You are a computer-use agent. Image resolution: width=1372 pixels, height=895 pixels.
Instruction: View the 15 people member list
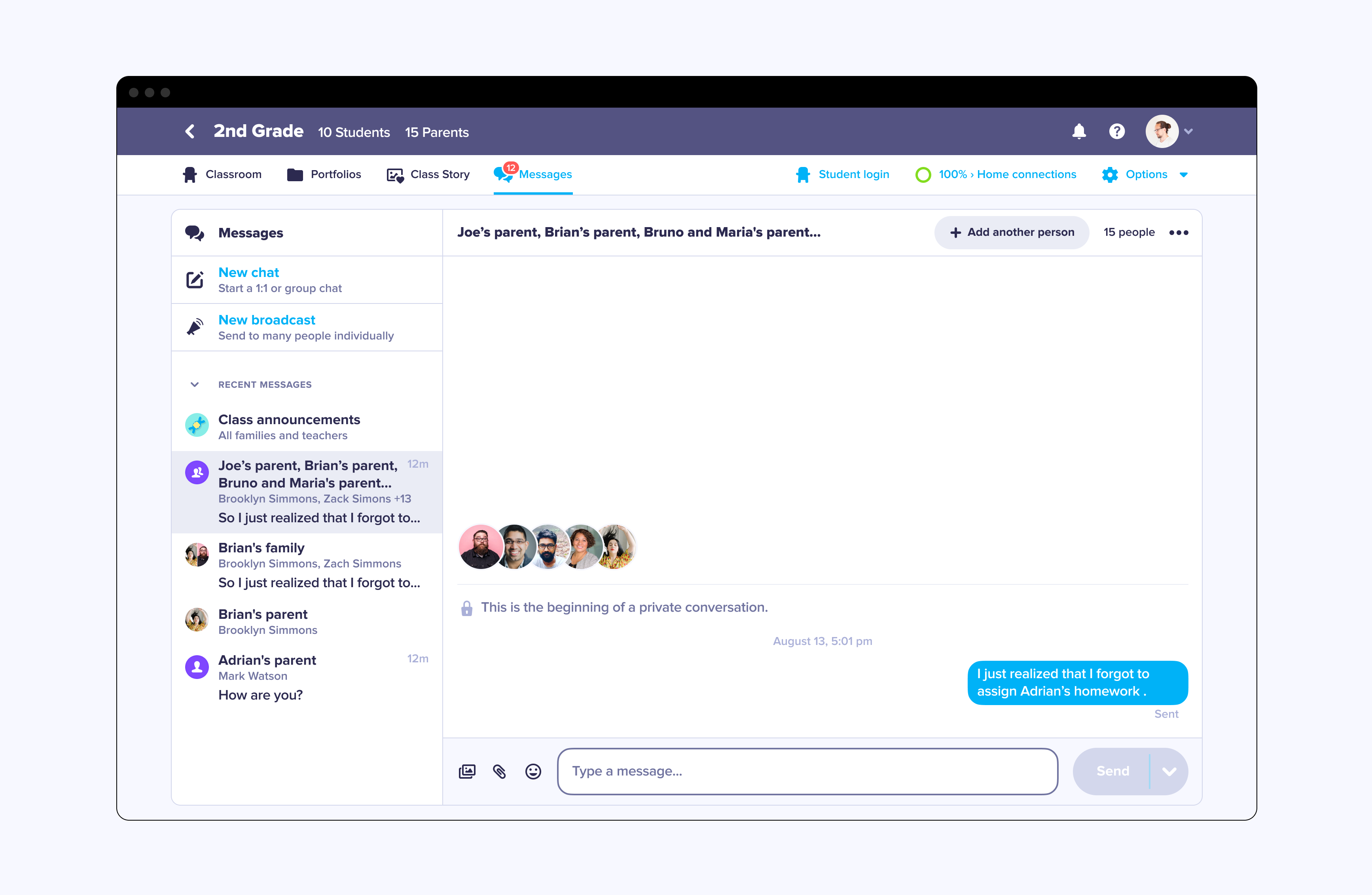click(1129, 232)
